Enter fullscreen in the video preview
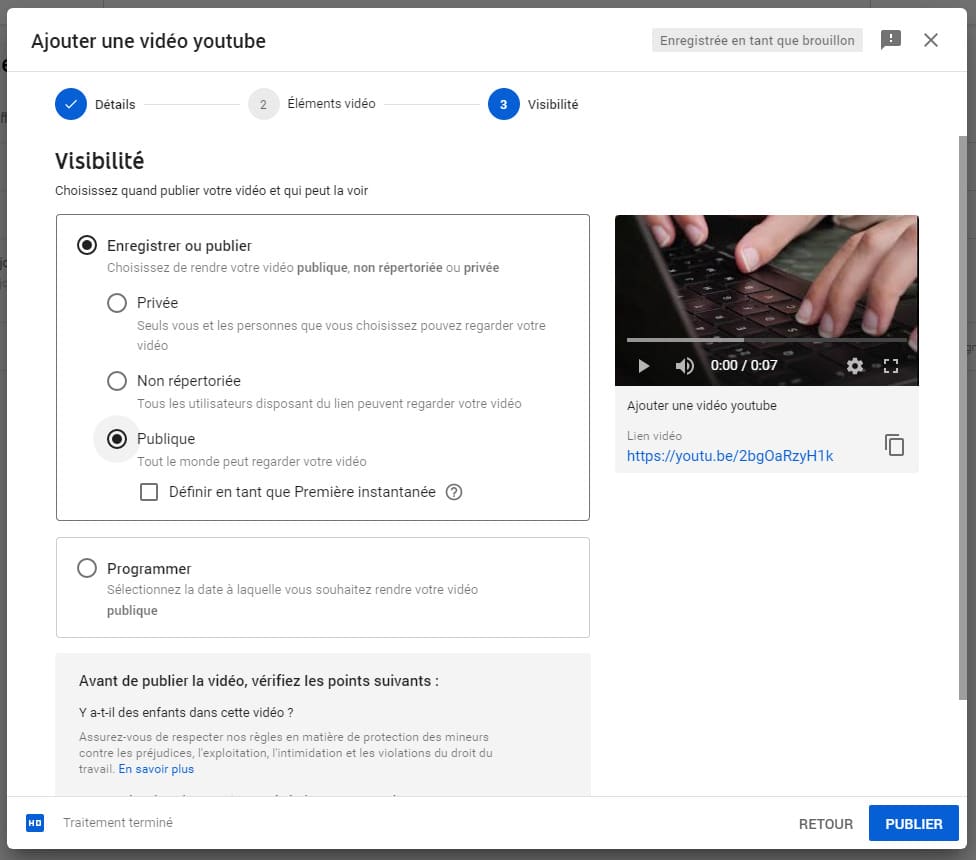The image size is (976, 860). [891, 366]
